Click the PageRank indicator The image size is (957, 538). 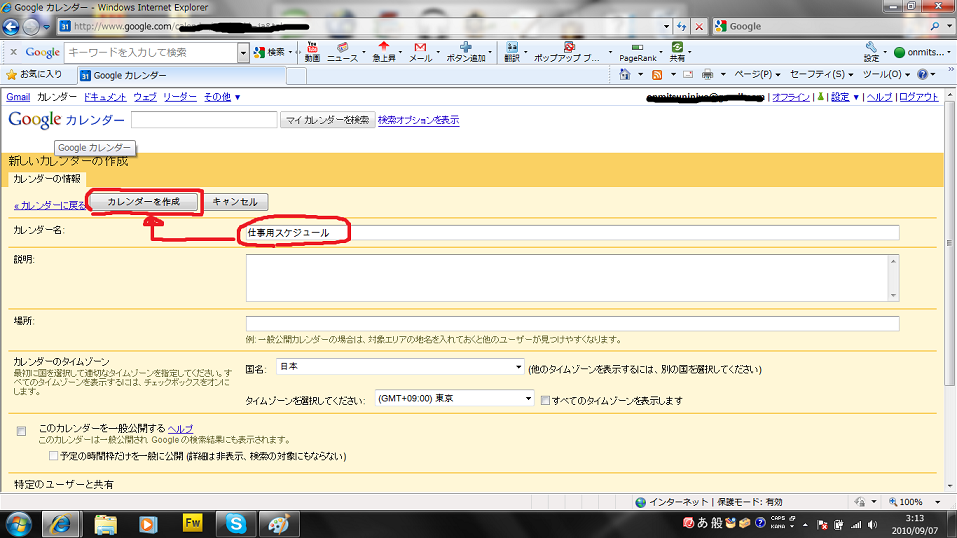(x=637, y=53)
